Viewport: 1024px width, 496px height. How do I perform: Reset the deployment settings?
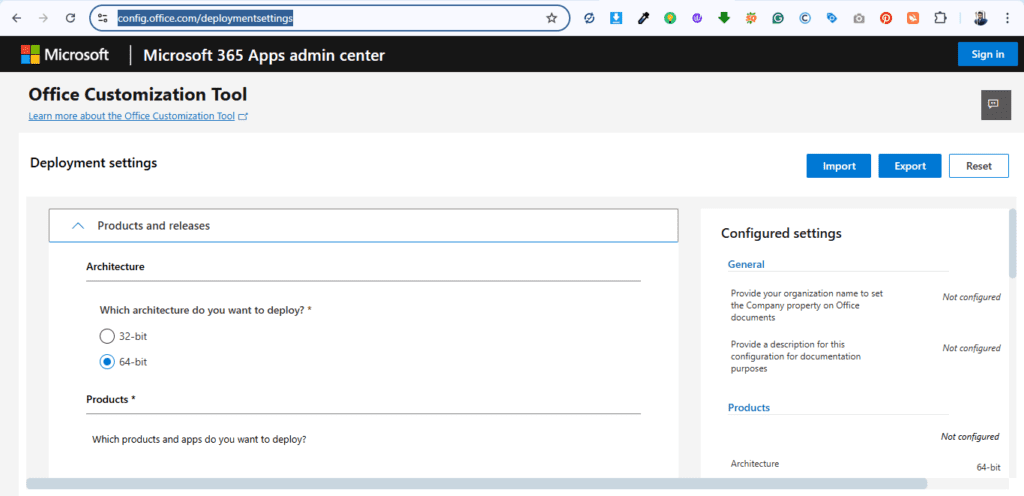(x=978, y=166)
